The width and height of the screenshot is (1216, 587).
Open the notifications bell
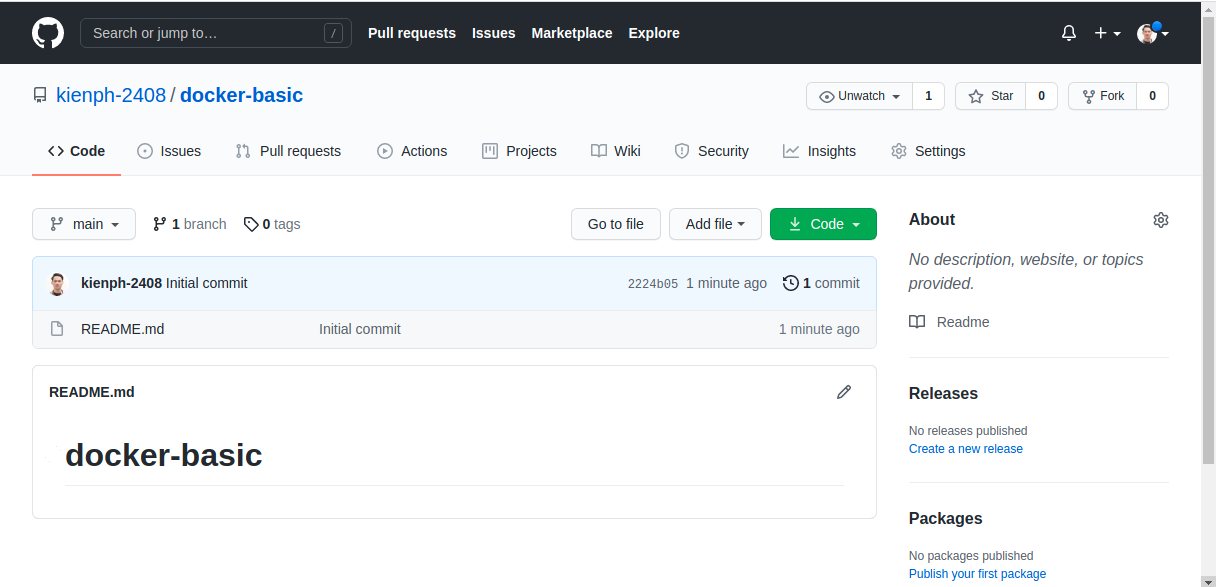(1069, 33)
